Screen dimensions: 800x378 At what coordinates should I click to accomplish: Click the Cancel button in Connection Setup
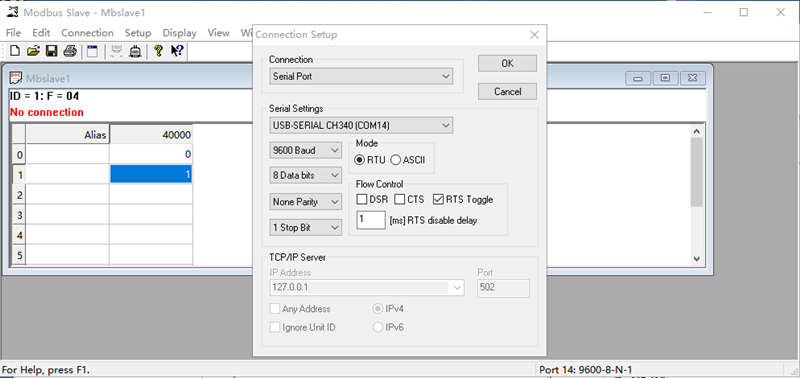click(x=507, y=92)
